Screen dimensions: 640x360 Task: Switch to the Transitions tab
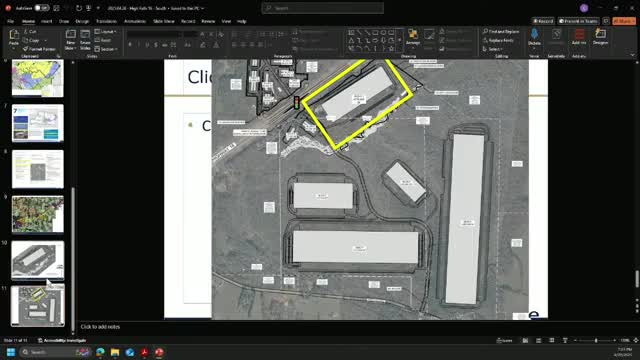pyautogui.click(x=106, y=21)
